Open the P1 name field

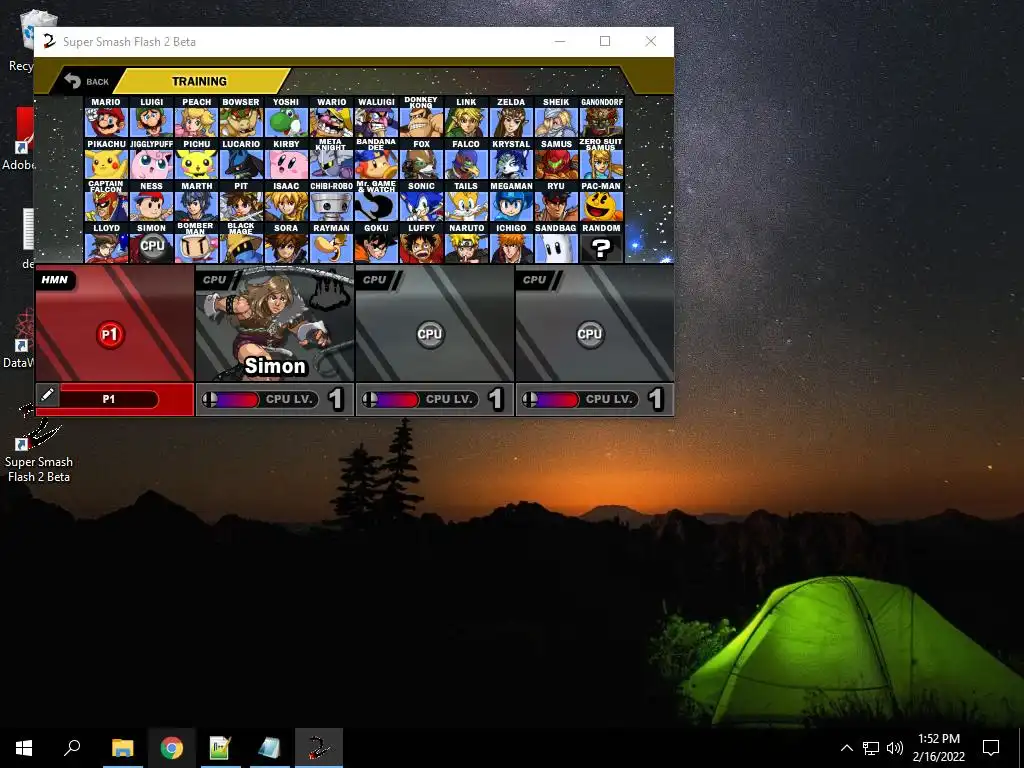click(108, 399)
